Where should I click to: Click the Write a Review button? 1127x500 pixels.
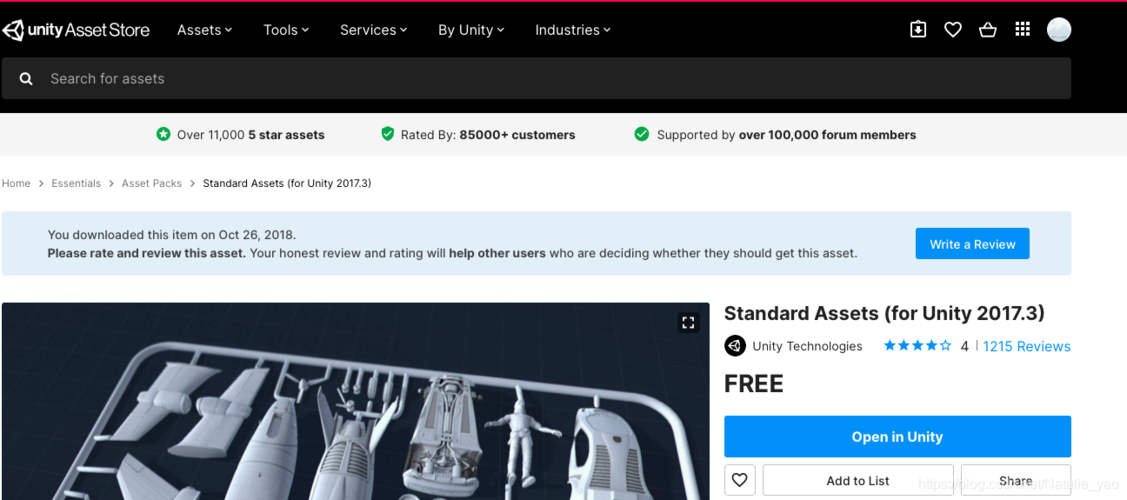972,244
